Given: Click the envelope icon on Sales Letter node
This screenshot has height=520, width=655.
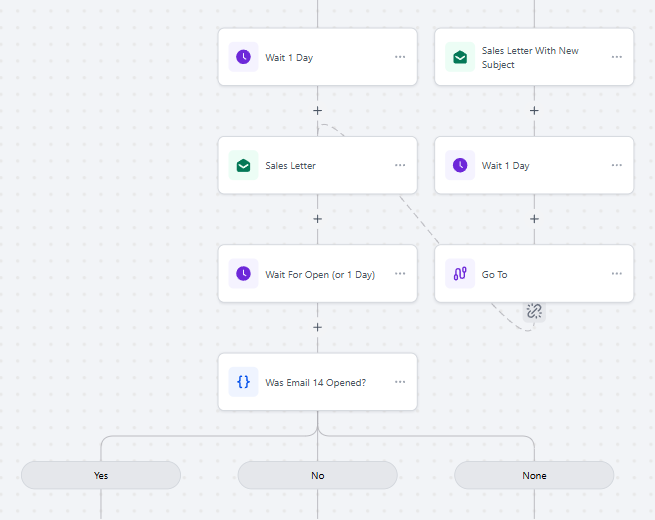Looking at the screenshot, I should [x=243, y=165].
